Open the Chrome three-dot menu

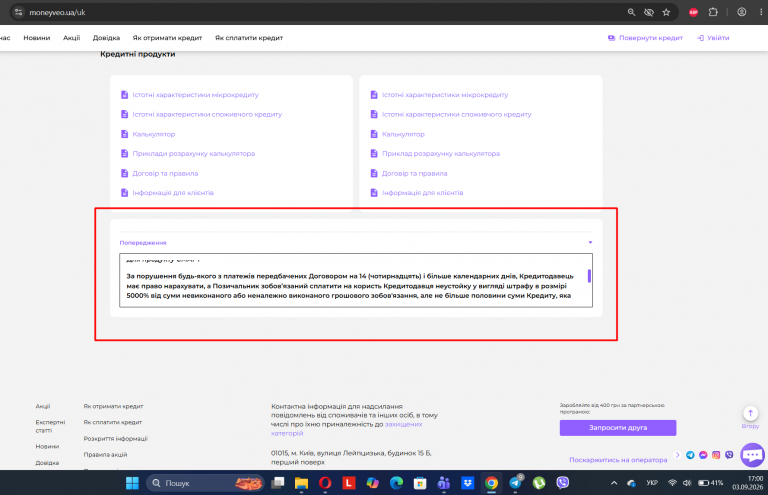(761, 12)
